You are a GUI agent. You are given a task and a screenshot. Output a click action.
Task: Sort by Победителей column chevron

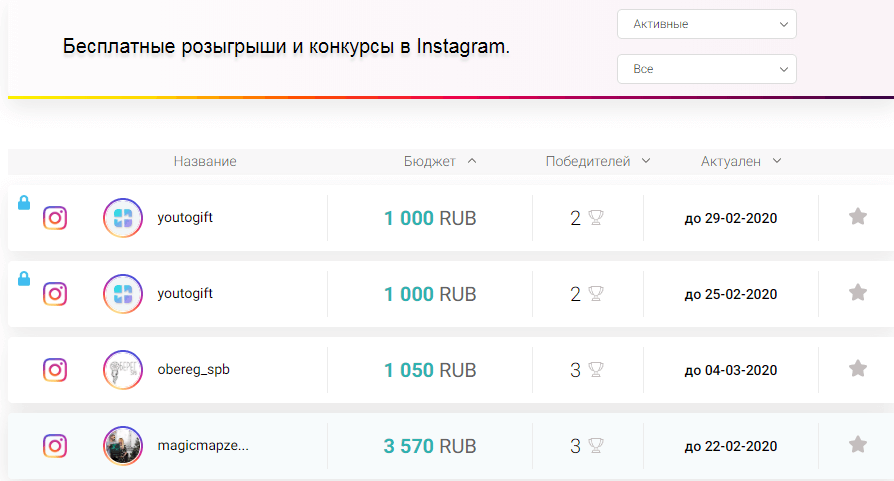tap(646, 161)
